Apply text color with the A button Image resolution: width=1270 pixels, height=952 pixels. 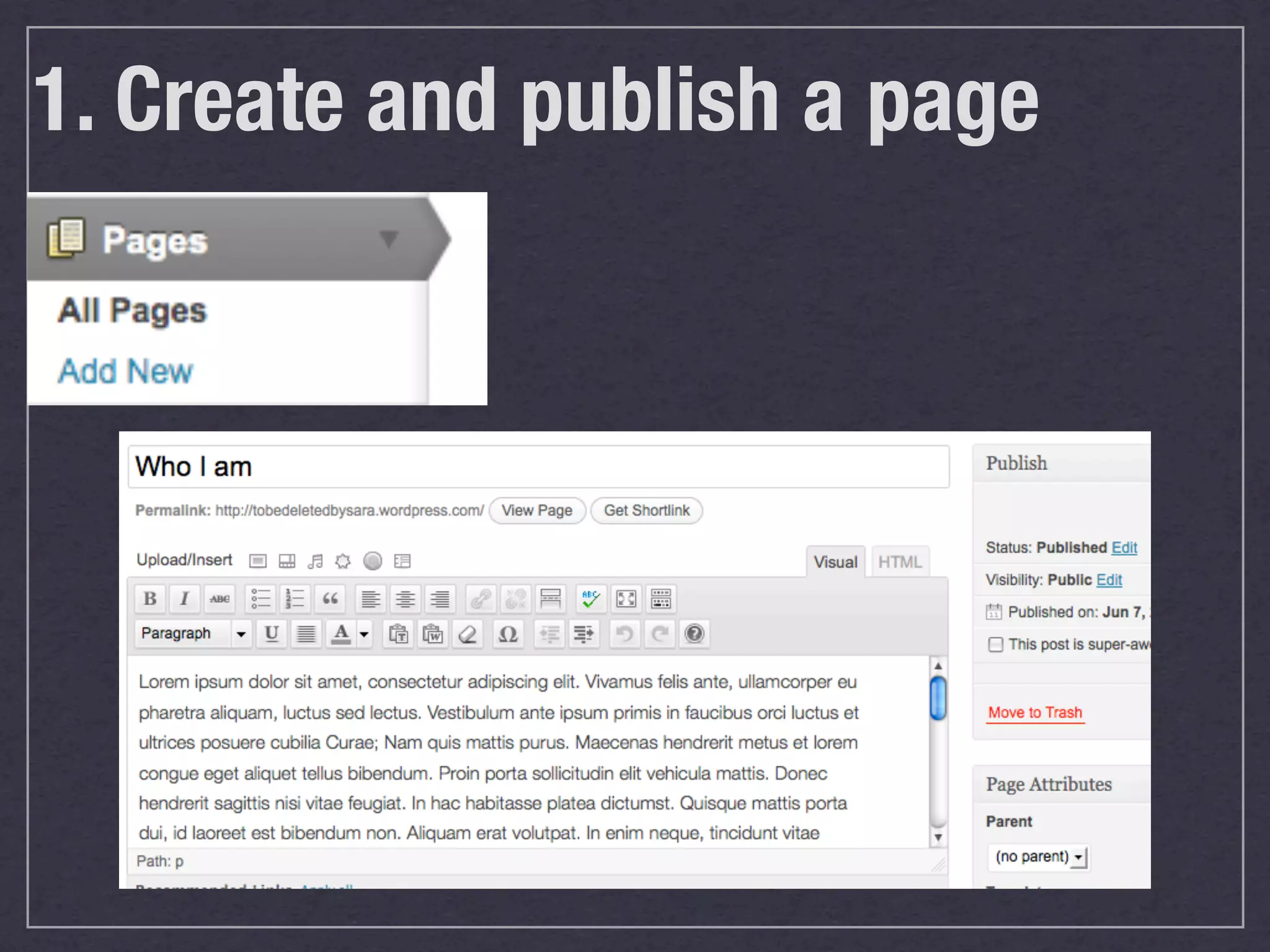pos(341,633)
